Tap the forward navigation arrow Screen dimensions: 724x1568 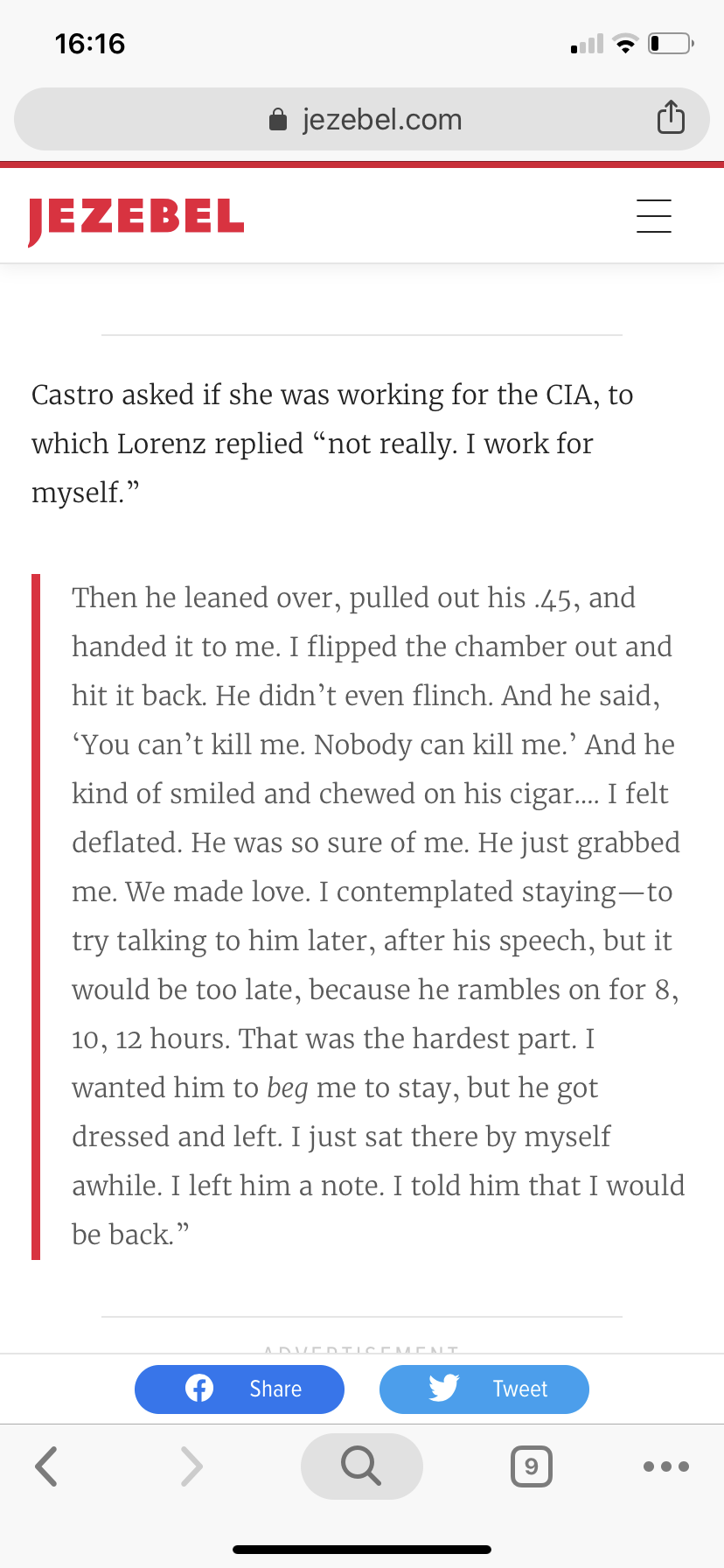[191, 1466]
